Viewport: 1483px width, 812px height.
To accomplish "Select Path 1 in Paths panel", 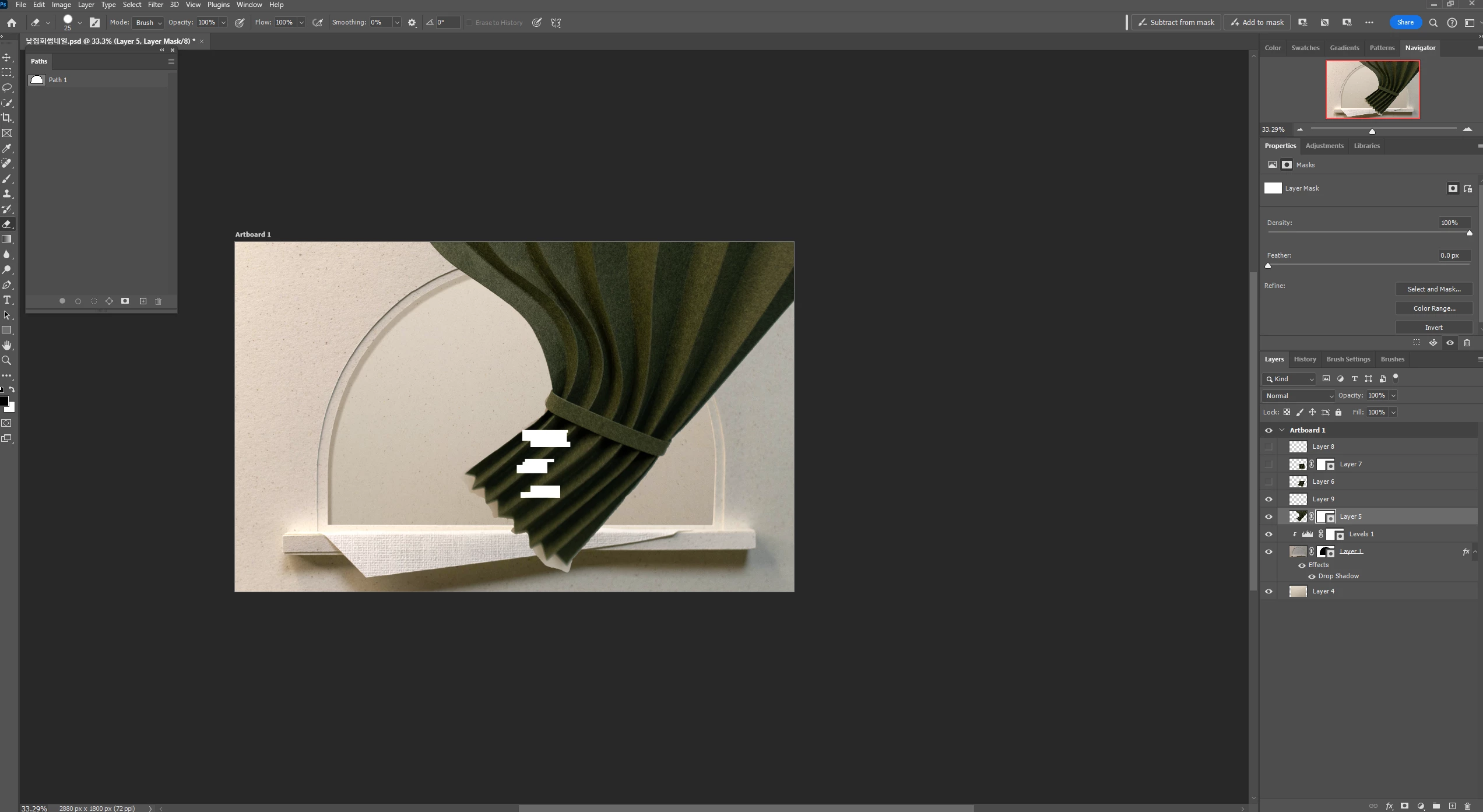I will 58,80.
